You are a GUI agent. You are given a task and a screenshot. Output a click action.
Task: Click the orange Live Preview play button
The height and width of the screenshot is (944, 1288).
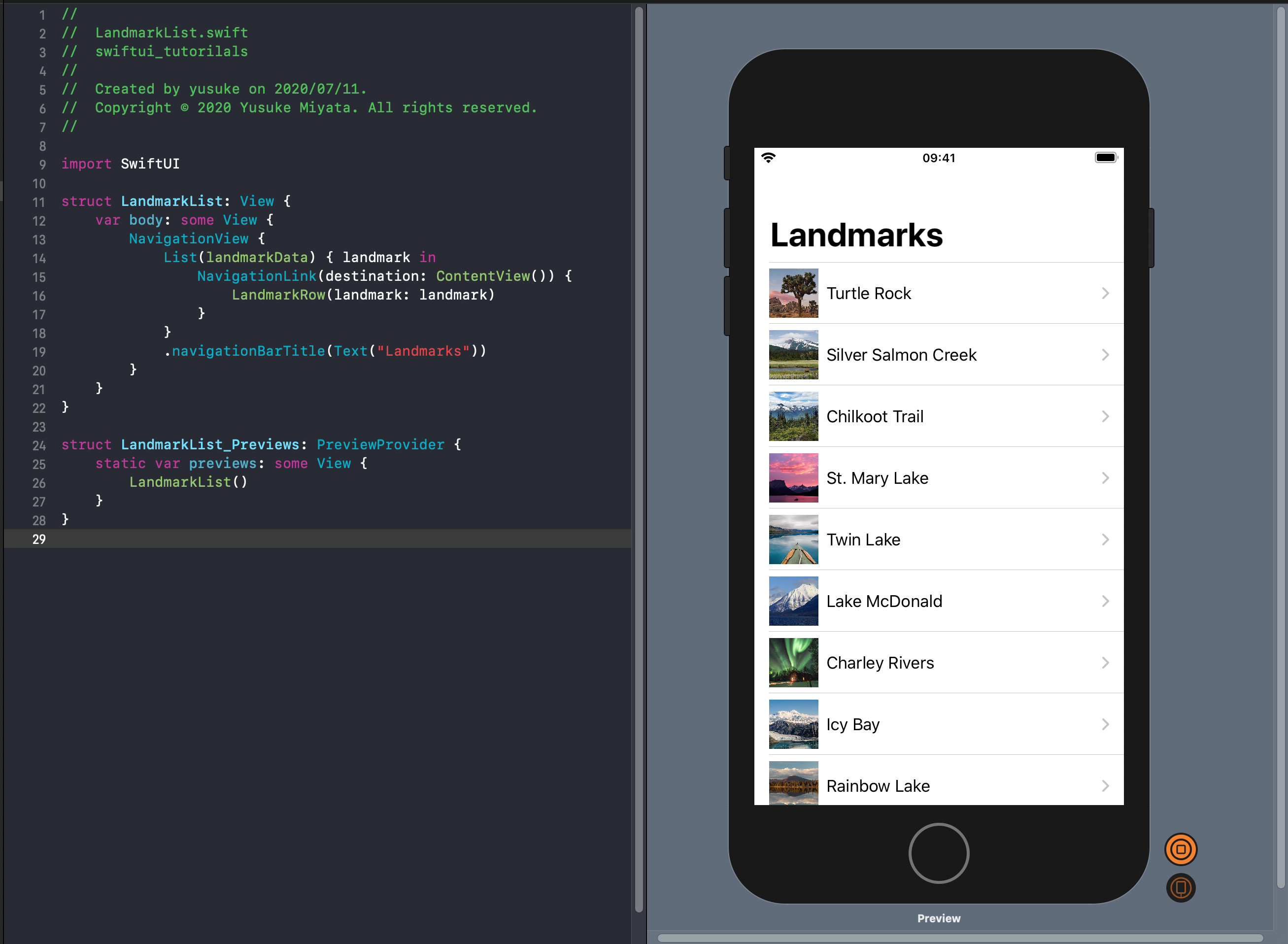[x=1181, y=849]
